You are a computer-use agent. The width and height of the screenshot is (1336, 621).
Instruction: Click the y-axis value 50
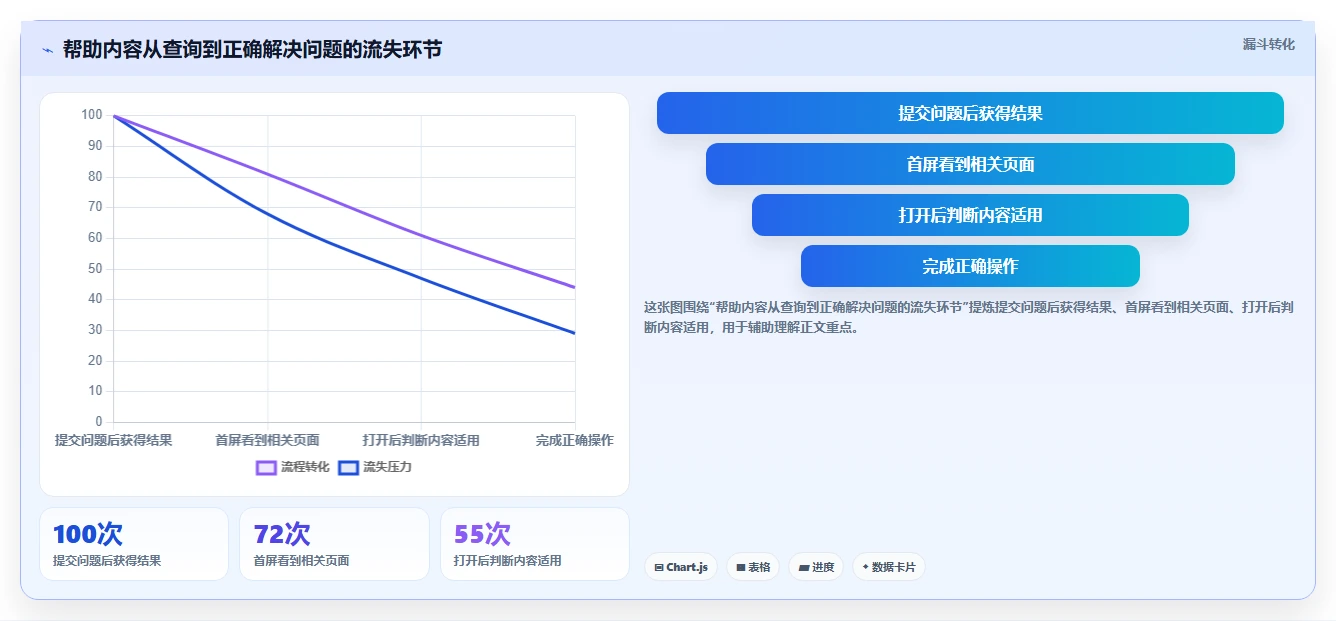pyautogui.click(x=95, y=268)
